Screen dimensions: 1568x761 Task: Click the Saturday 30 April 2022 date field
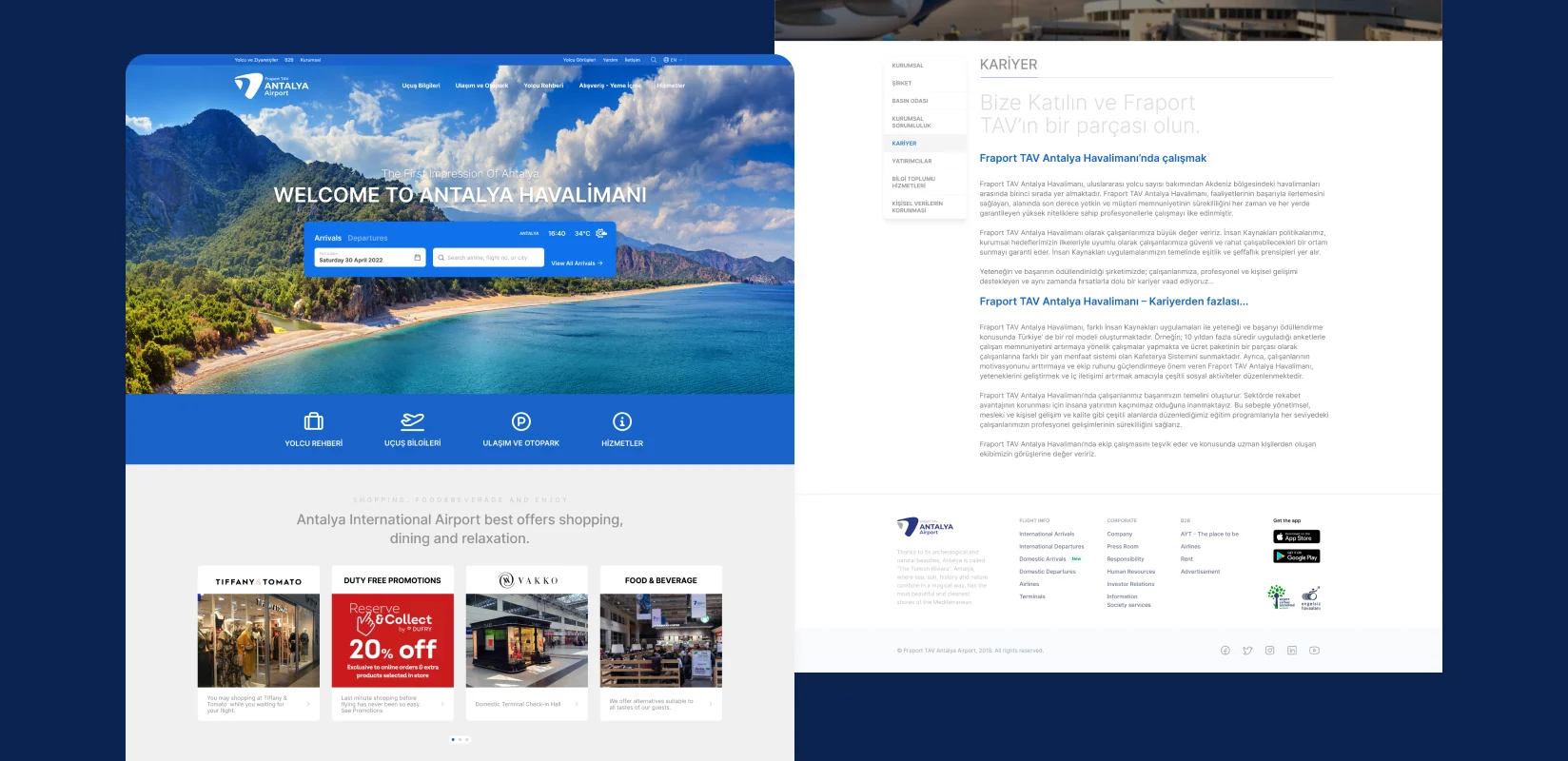click(x=370, y=258)
